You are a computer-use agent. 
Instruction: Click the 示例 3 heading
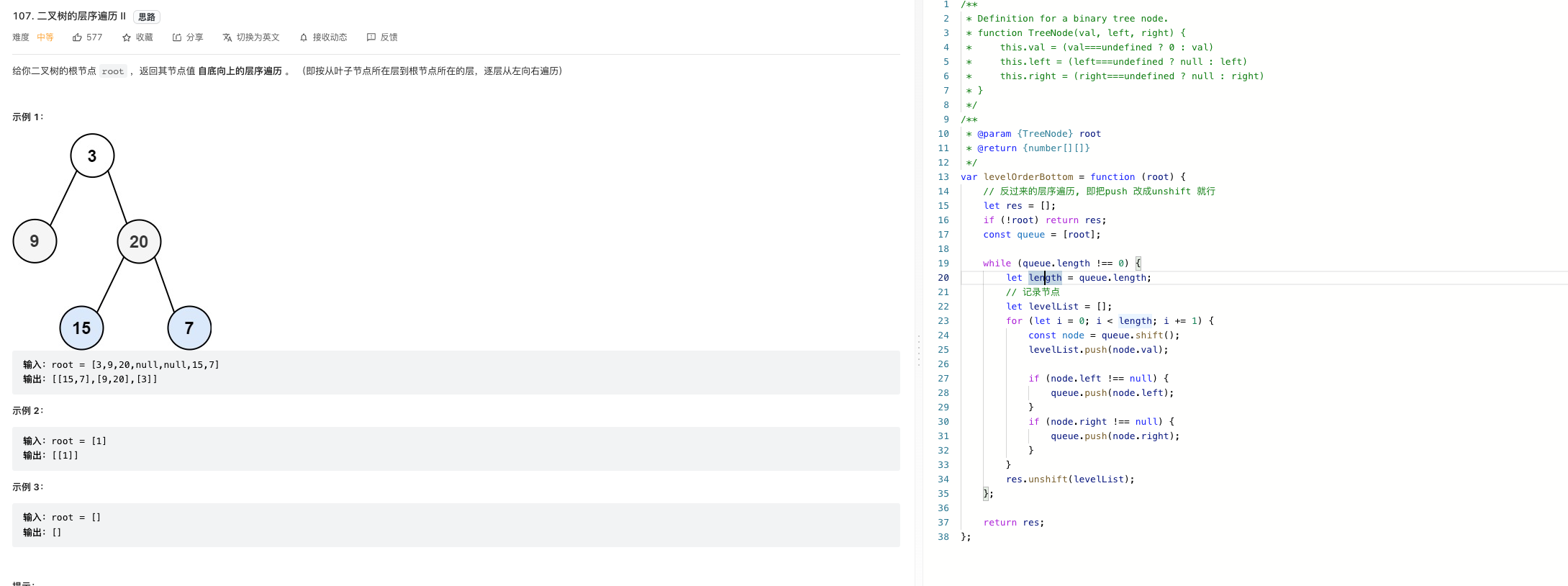[28, 487]
